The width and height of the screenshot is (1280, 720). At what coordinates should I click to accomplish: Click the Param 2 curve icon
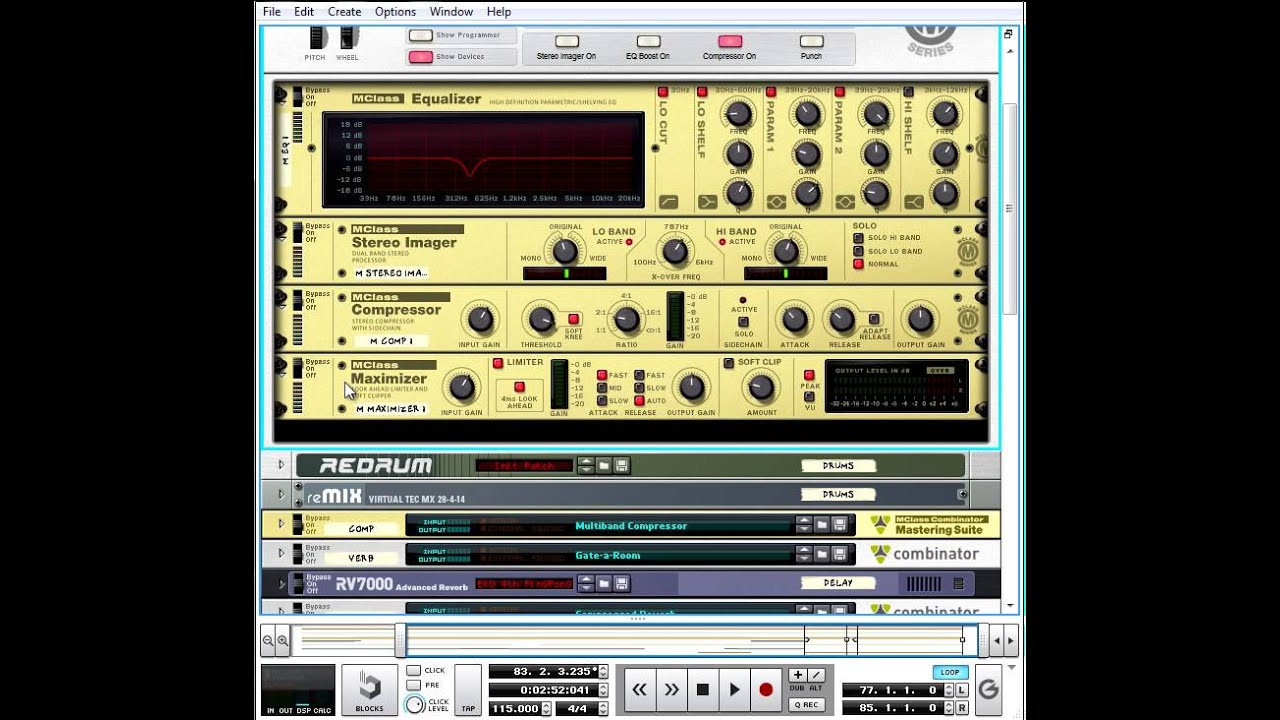click(845, 202)
